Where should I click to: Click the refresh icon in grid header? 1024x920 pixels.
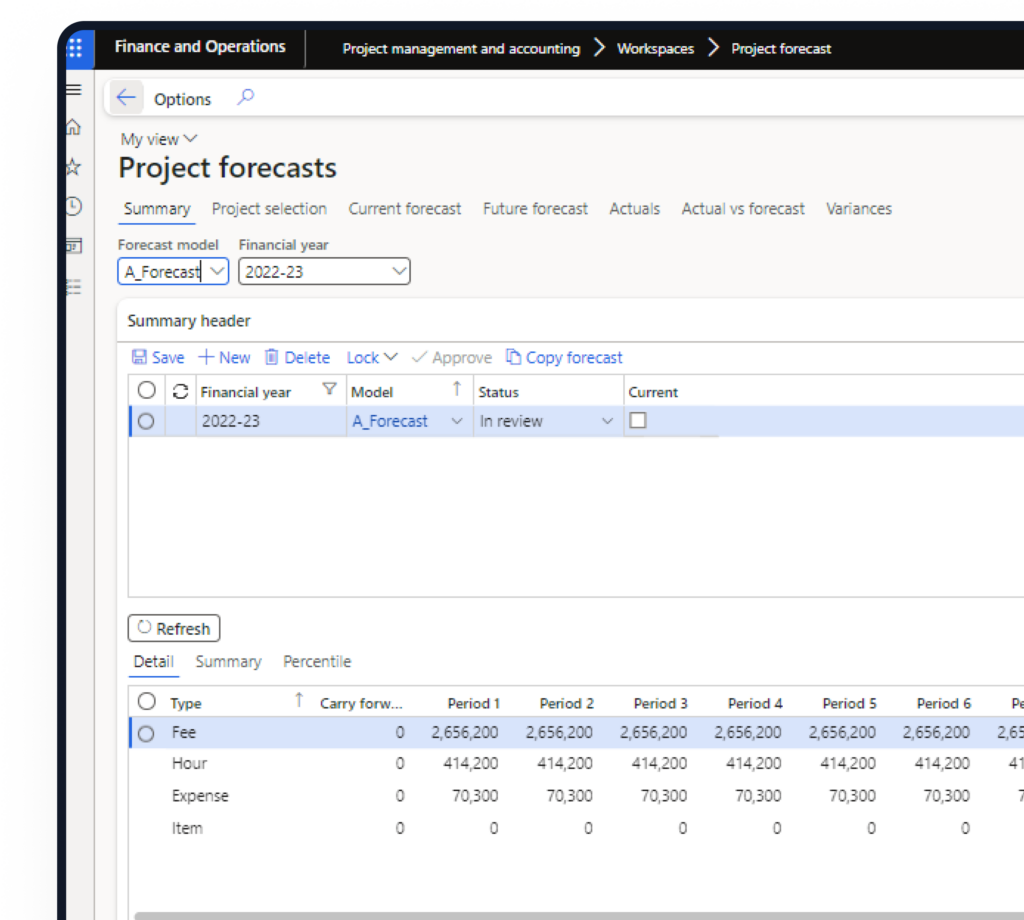pos(181,392)
